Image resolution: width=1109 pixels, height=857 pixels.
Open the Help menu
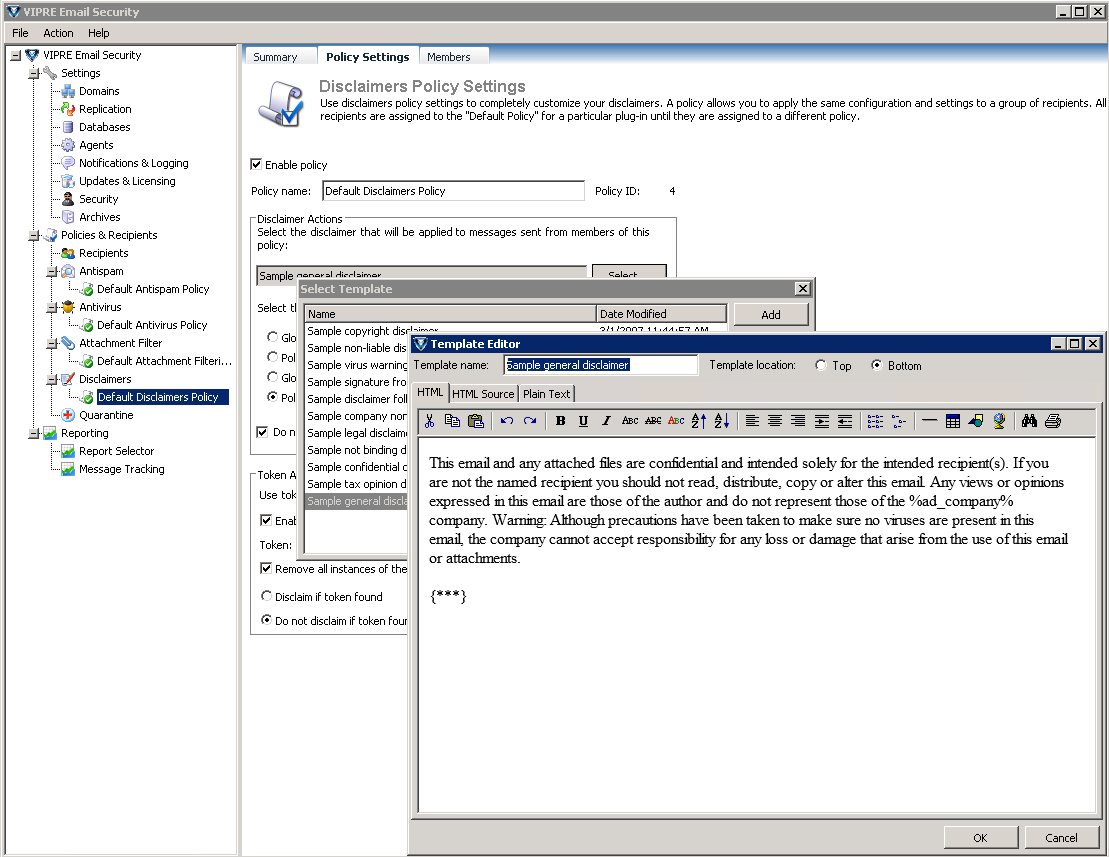(x=98, y=33)
